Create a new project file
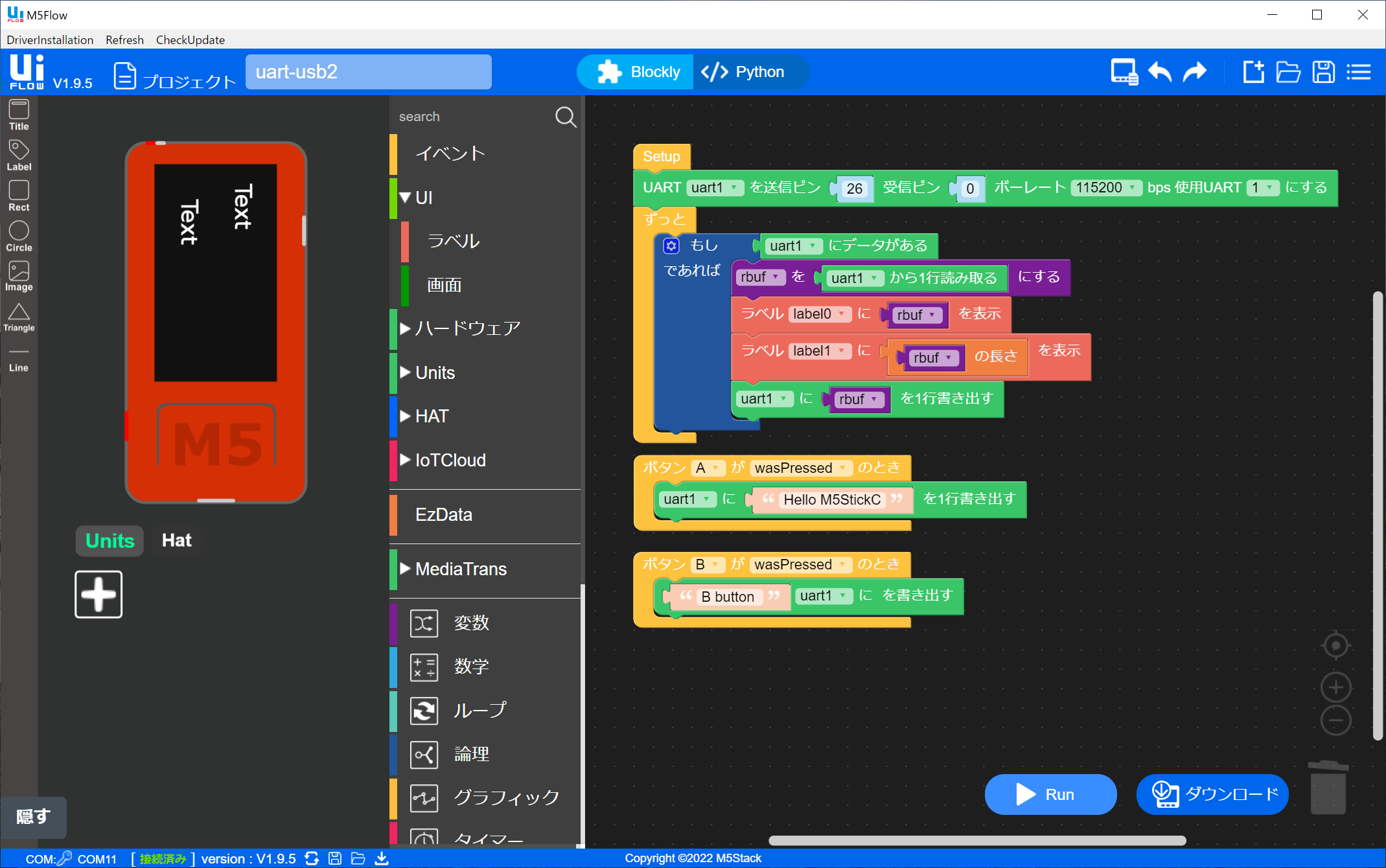 point(1254,72)
